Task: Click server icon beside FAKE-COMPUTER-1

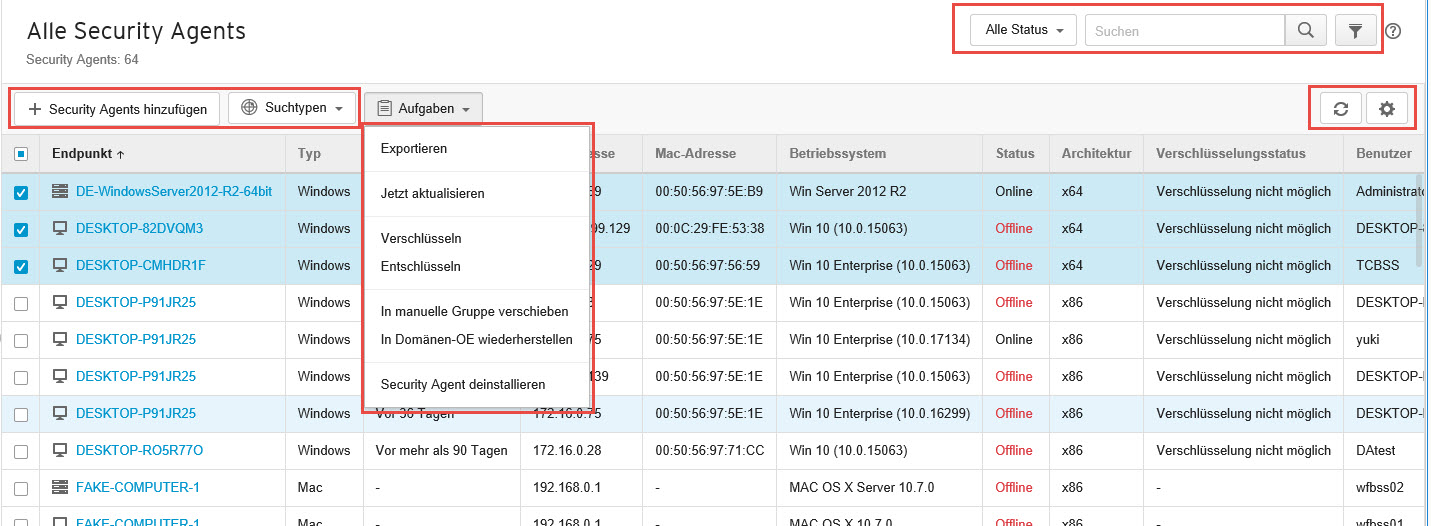Action: (60, 487)
